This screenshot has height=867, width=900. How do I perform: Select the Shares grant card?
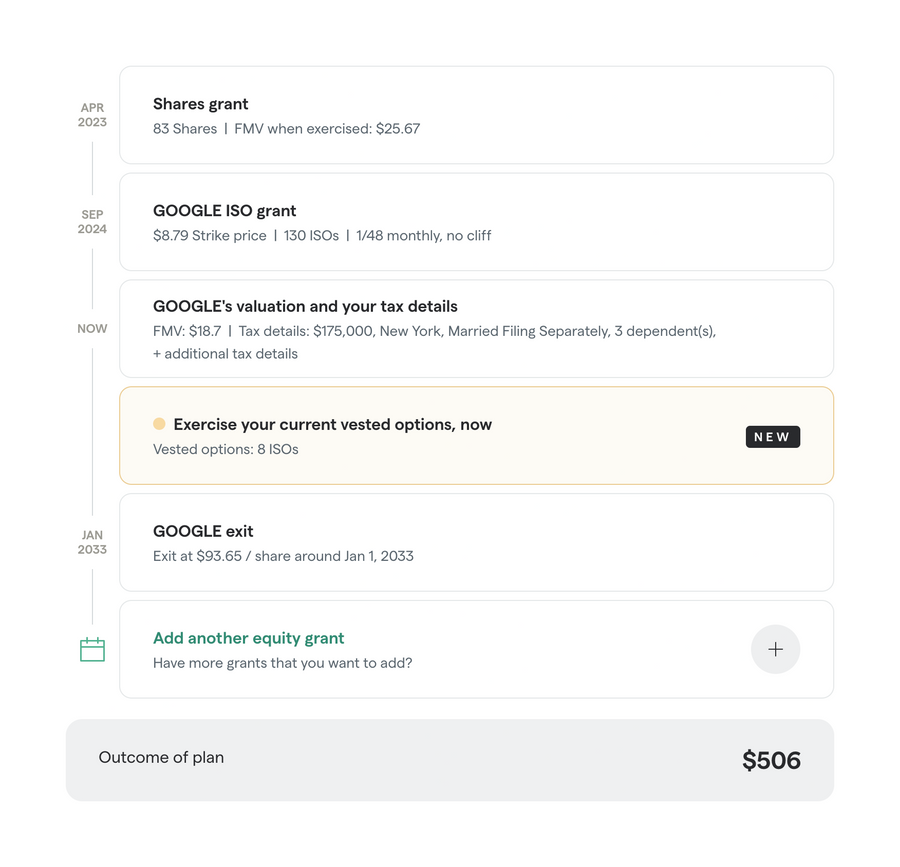pos(475,114)
